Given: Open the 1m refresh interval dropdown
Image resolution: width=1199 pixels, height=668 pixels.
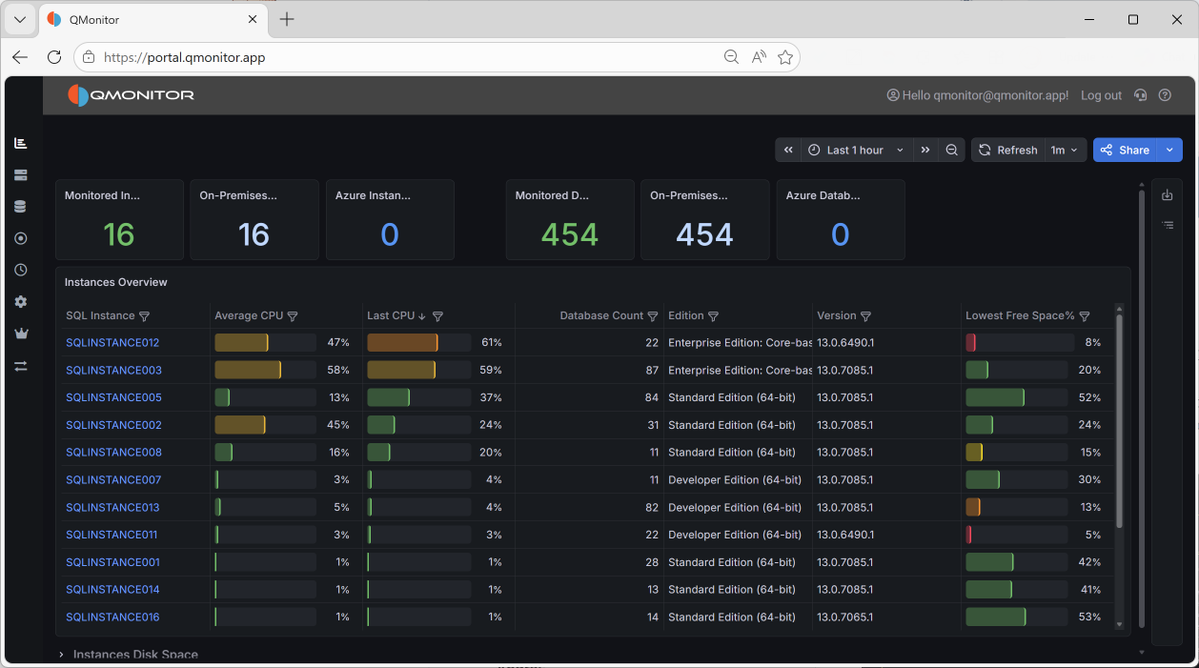Looking at the screenshot, I should 1064,150.
